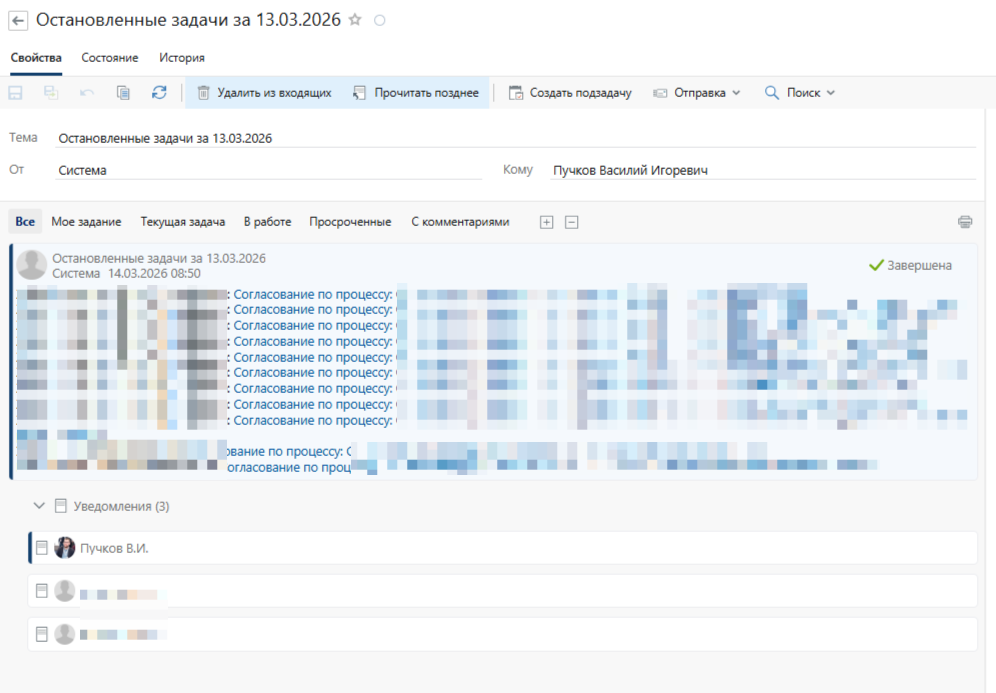
Task: Click Пучков В.И. avatar picture
Action: (65, 548)
